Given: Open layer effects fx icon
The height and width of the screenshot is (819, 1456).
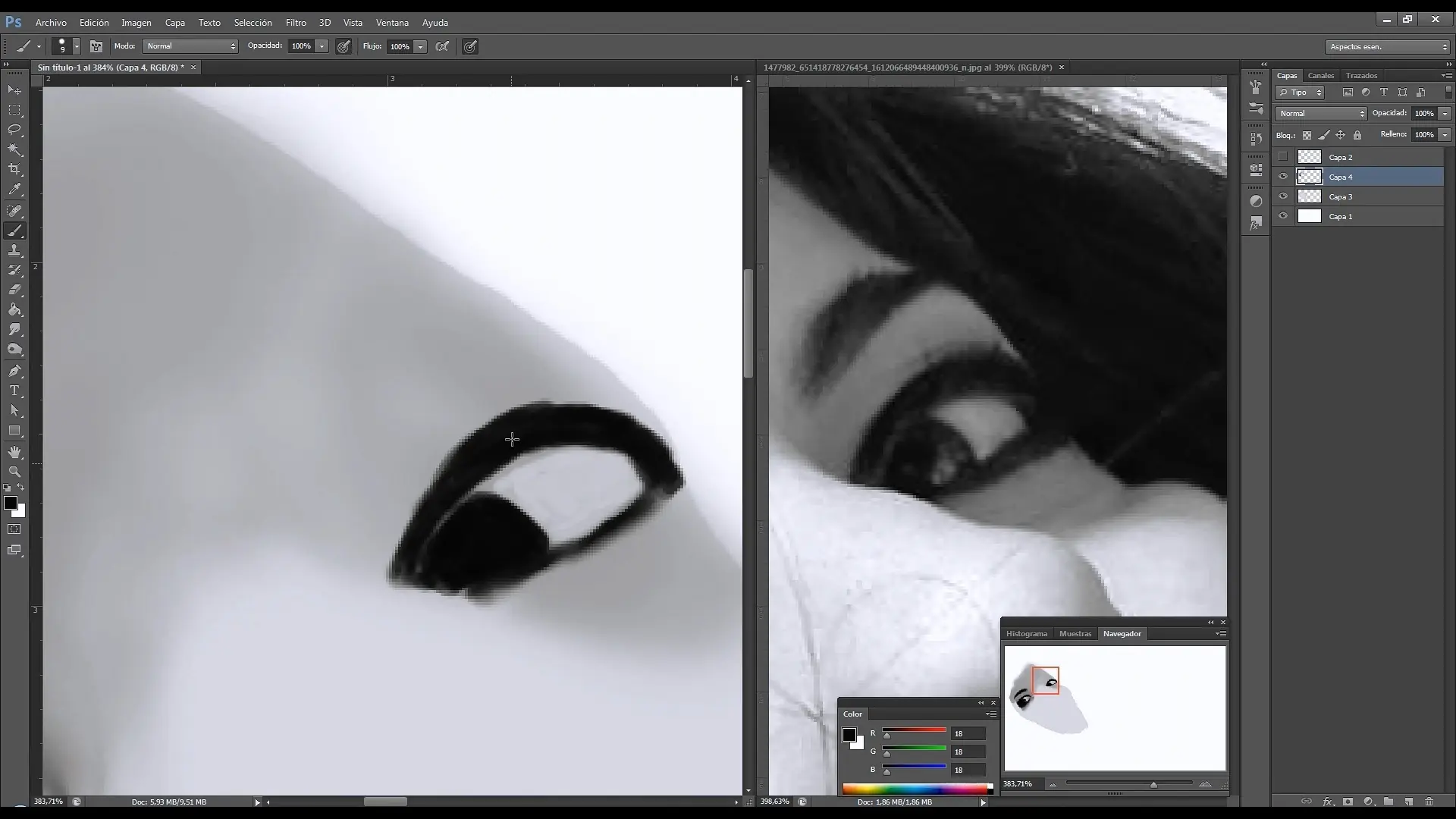Looking at the screenshot, I should coord(1328,801).
